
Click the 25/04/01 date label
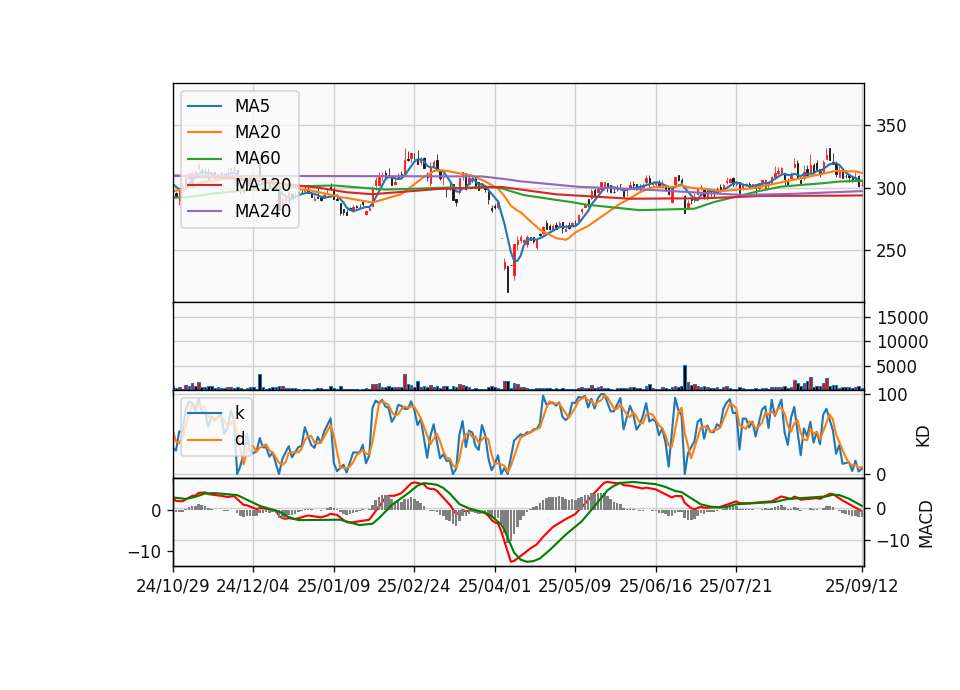click(494, 586)
